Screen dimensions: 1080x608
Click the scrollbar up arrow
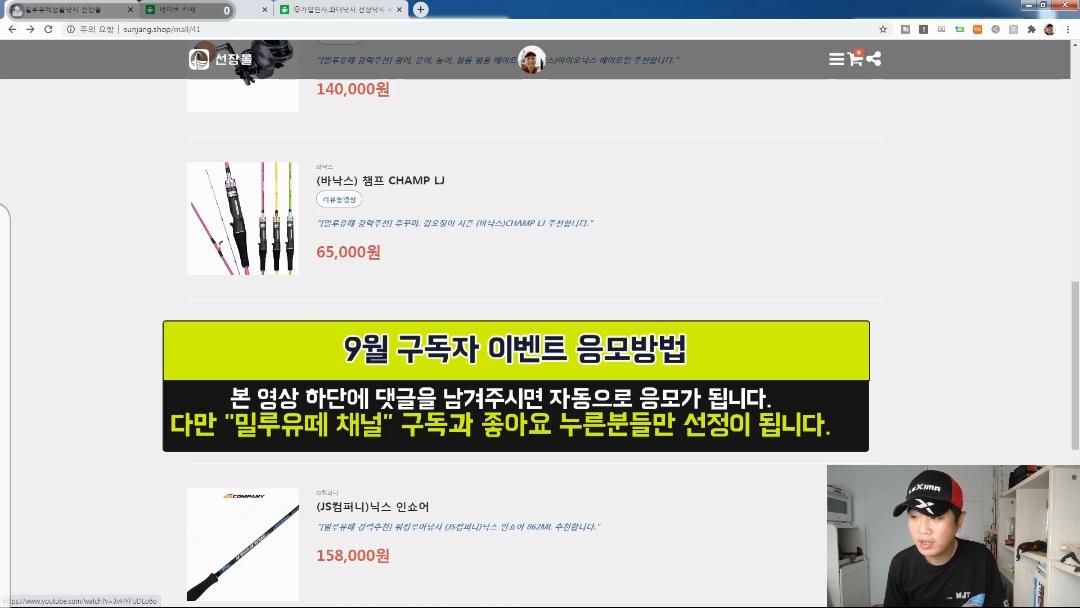click(1074, 44)
